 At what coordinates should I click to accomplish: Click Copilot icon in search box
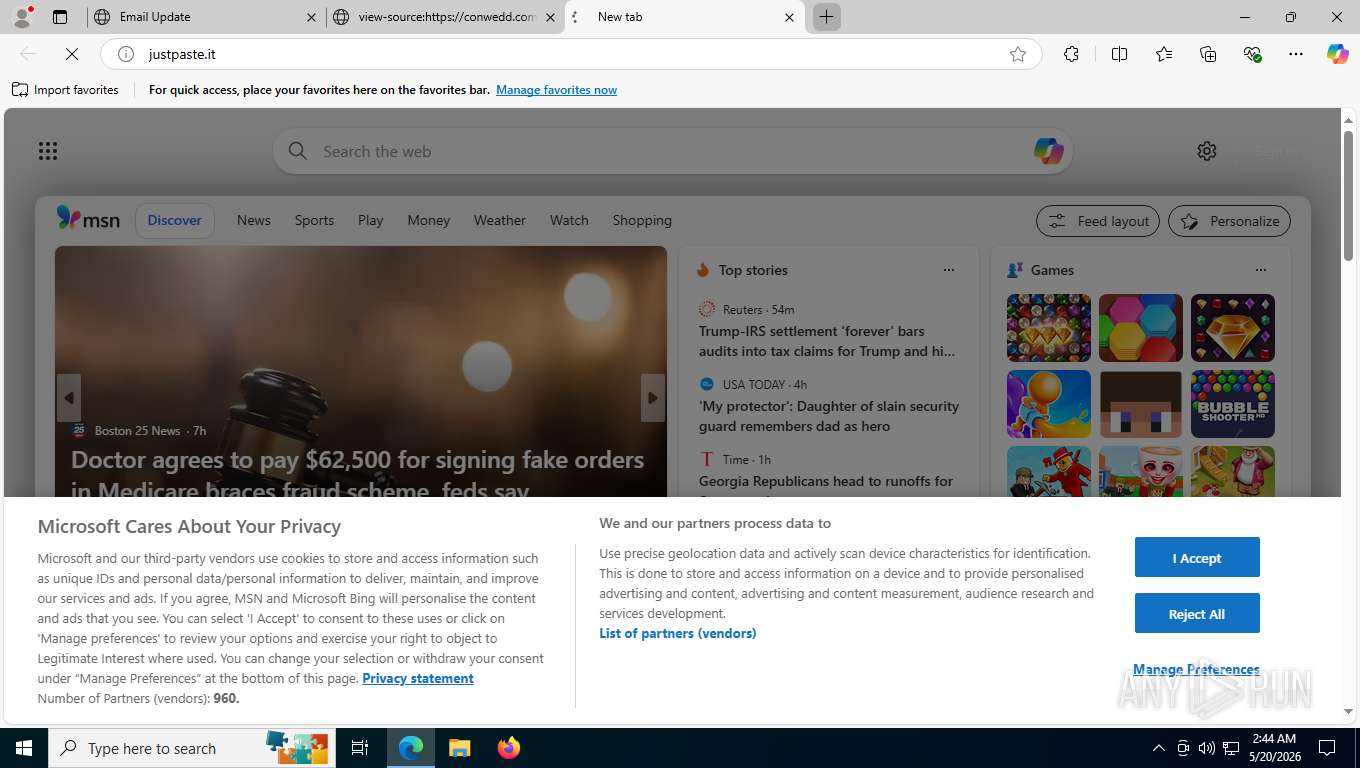1048,151
